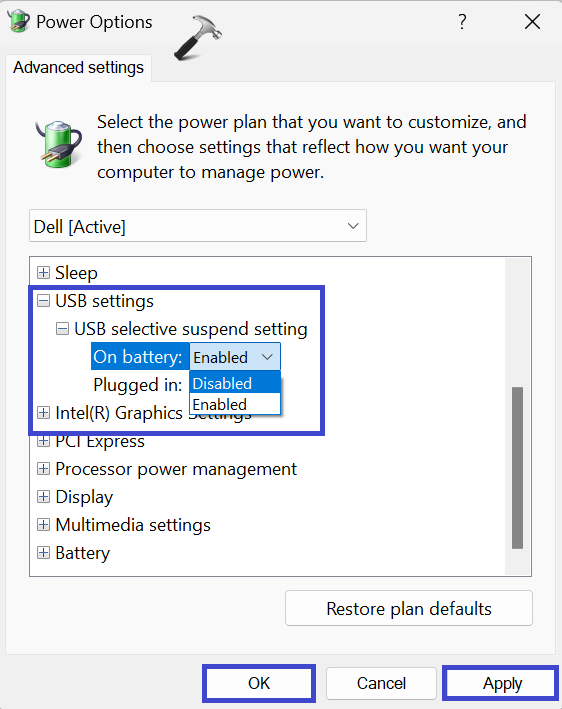Click the Advanced settings tab

click(79, 68)
